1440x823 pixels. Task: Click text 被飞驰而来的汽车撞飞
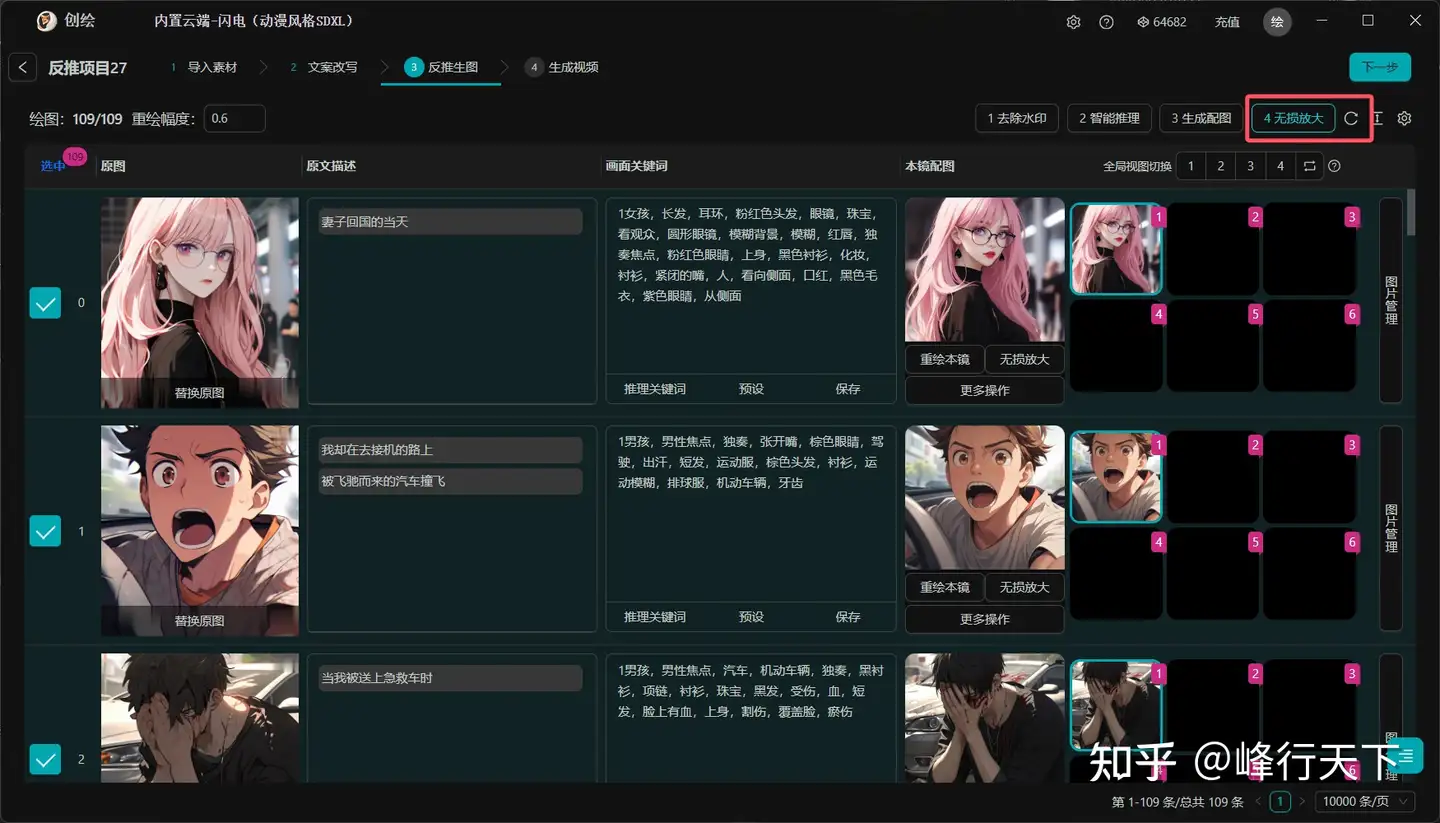coord(383,481)
